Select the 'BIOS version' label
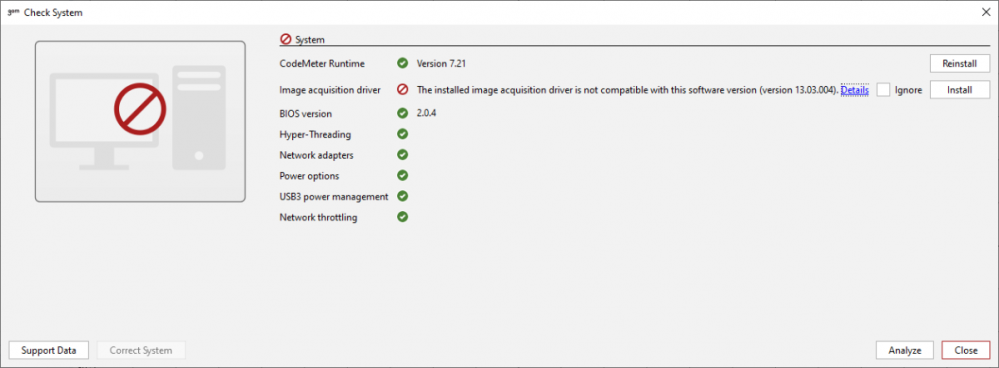 [306, 114]
